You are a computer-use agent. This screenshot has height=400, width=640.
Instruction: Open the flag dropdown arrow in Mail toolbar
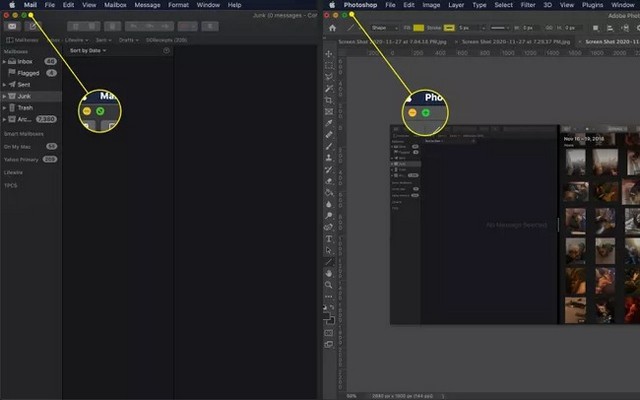(x=193, y=26)
